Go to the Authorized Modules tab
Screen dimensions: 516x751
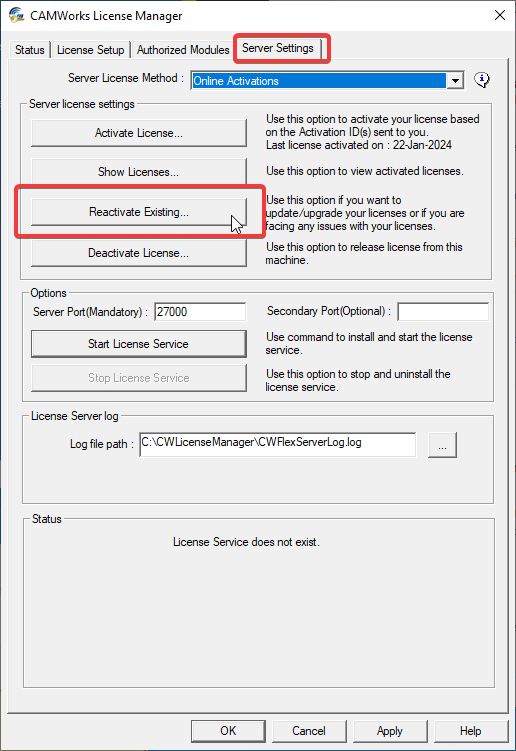click(183, 50)
